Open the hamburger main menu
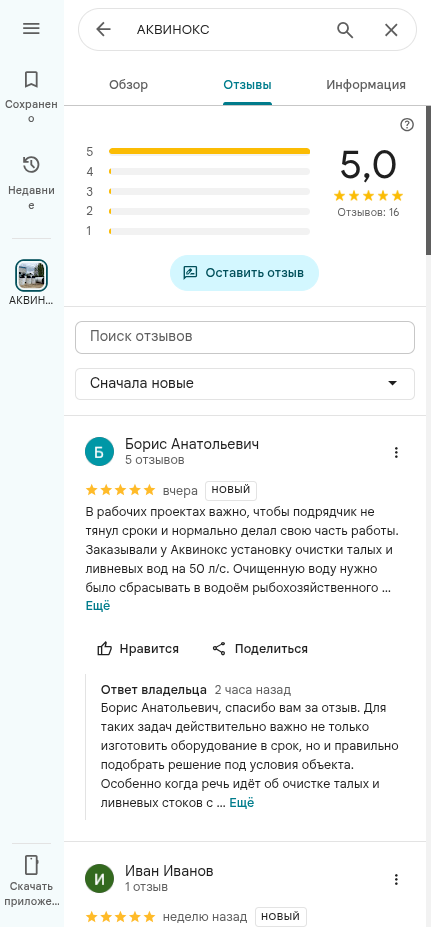431x927 pixels. click(x=31, y=28)
